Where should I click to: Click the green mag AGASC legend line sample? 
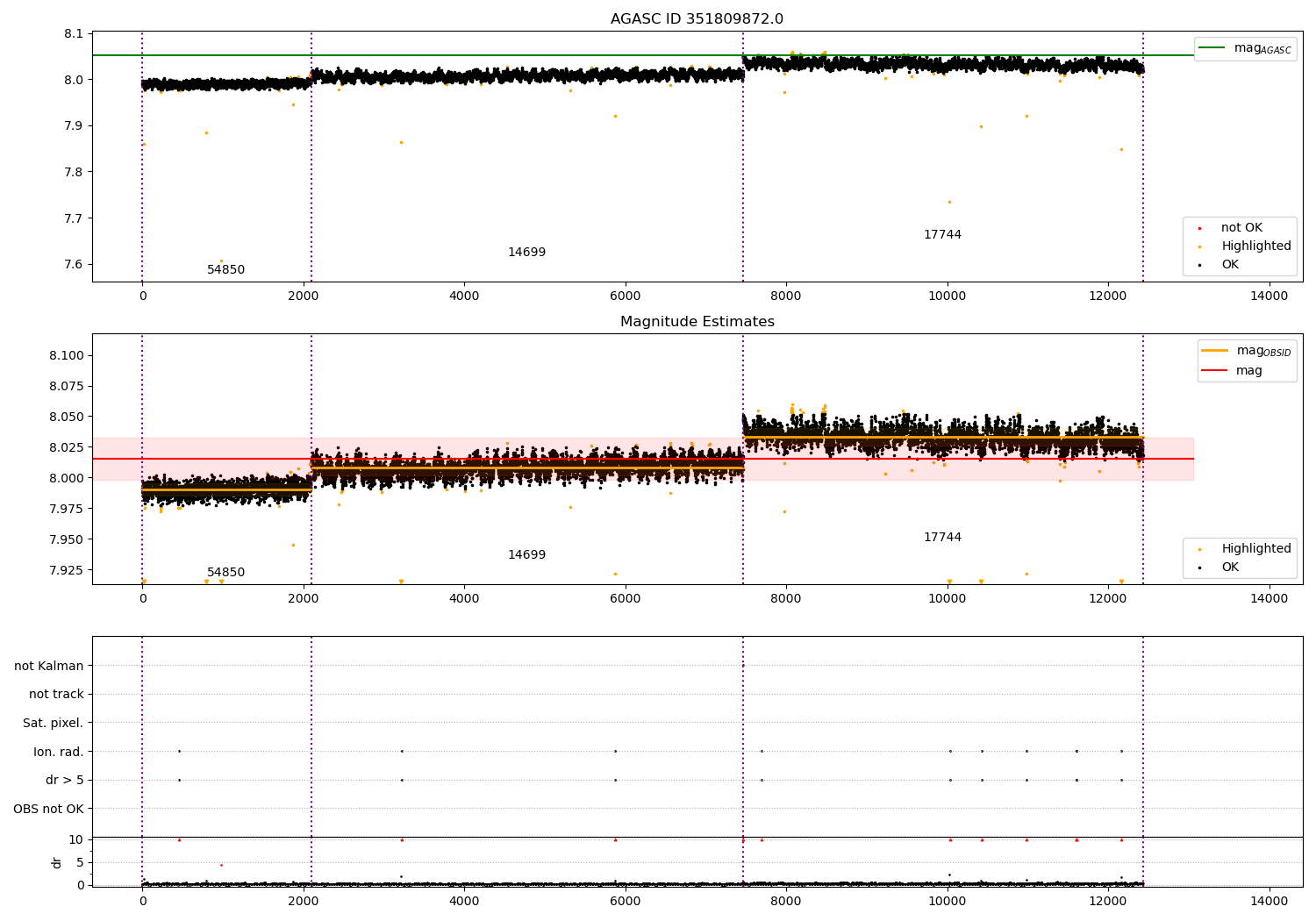click(1212, 47)
